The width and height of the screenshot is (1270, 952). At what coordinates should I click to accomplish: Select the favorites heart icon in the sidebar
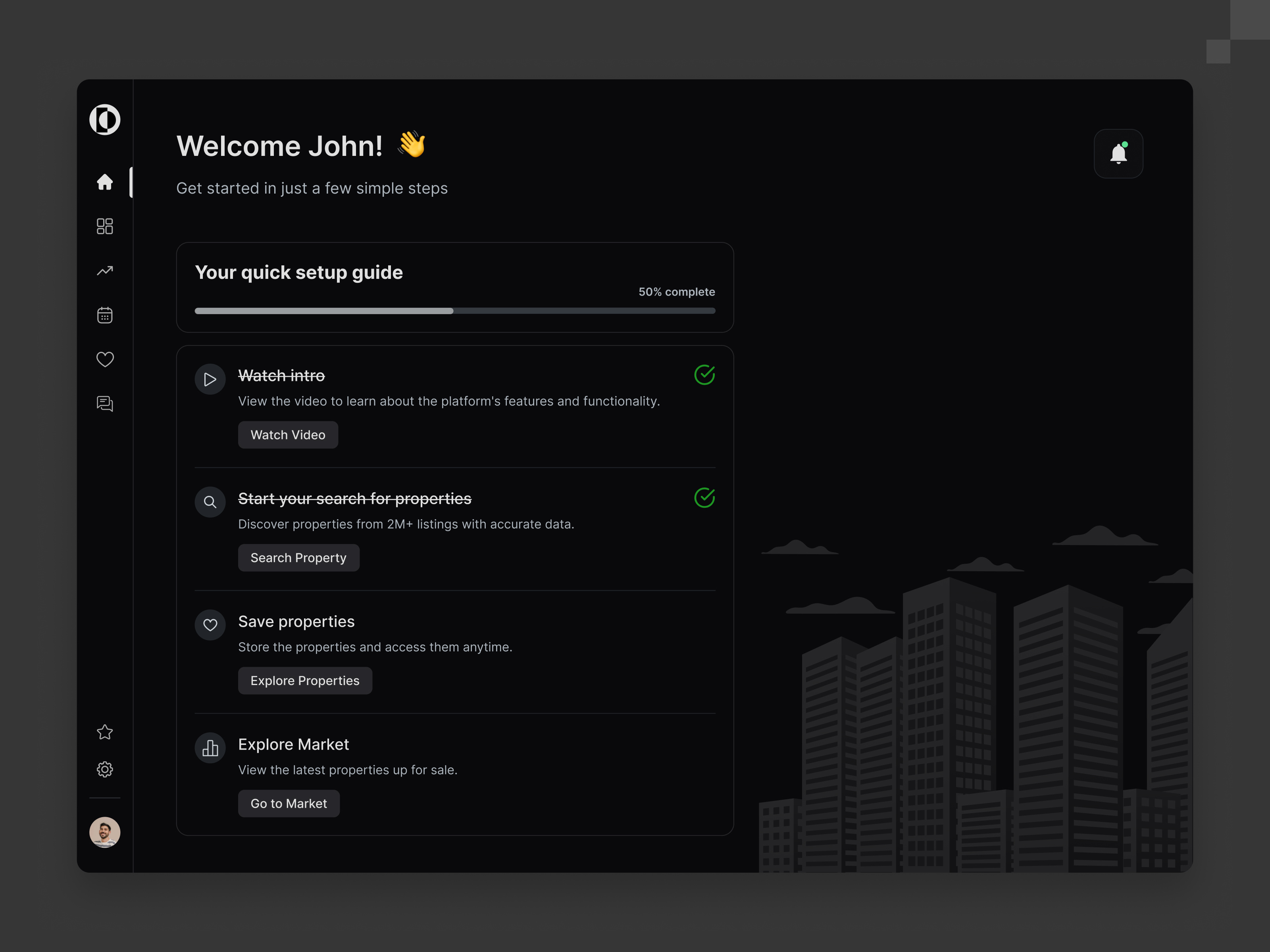[104, 359]
